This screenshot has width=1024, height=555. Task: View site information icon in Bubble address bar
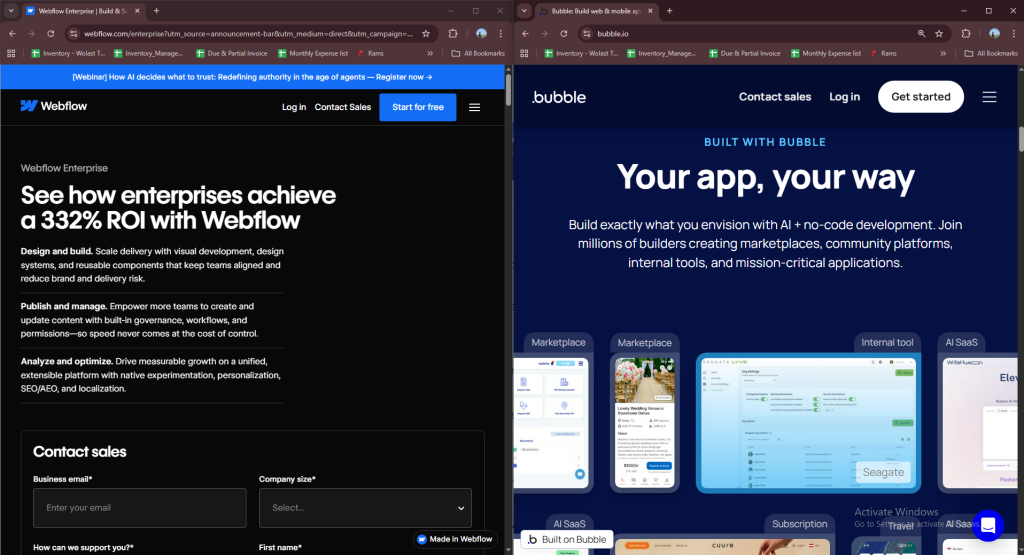point(587,33)
